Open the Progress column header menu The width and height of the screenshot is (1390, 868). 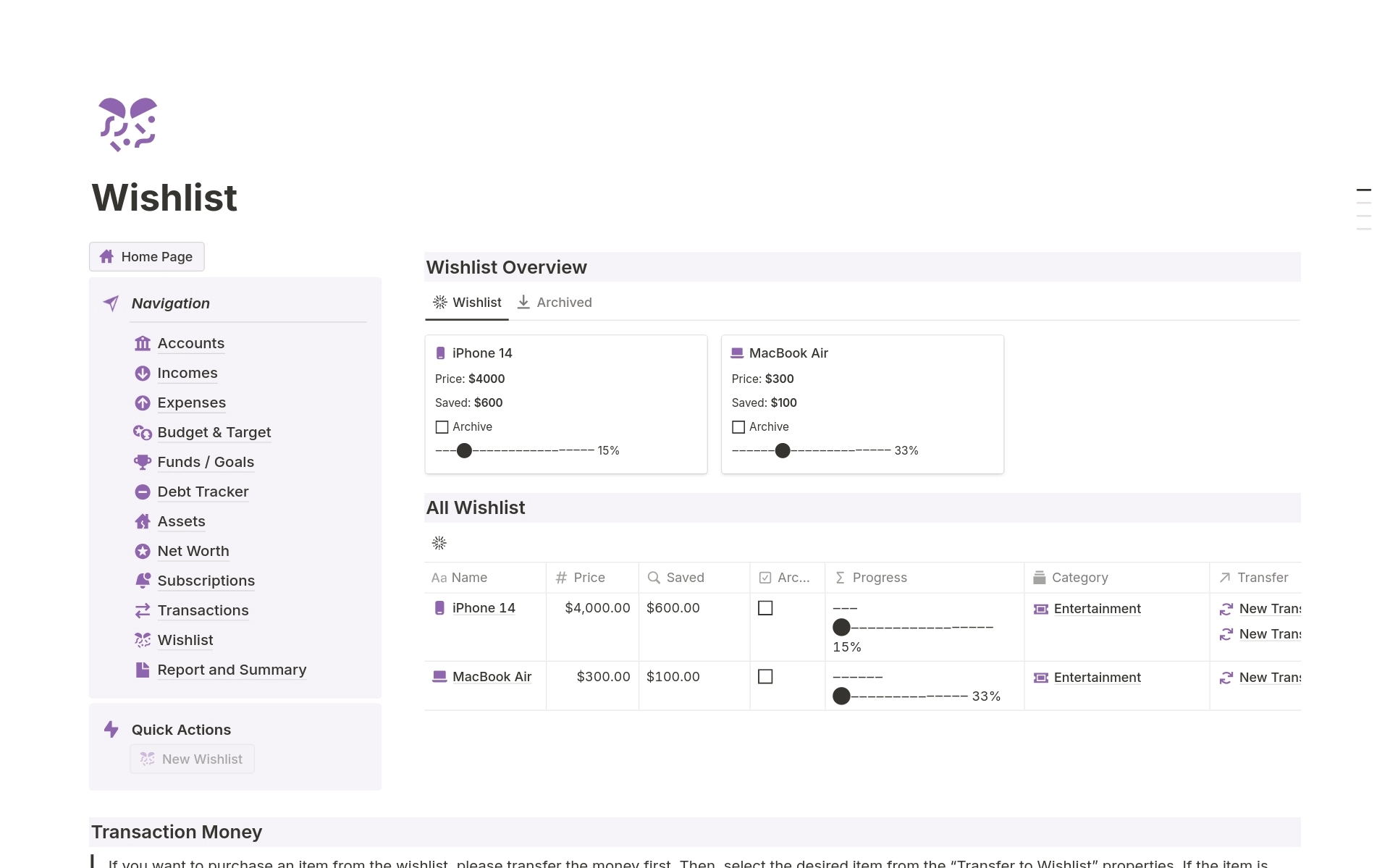(x=924, y=578)
